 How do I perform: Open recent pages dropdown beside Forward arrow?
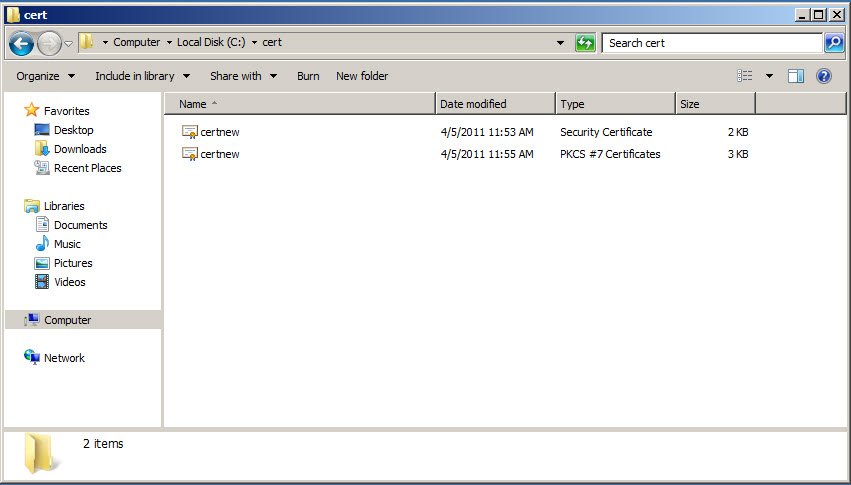(x=68, y=43)
